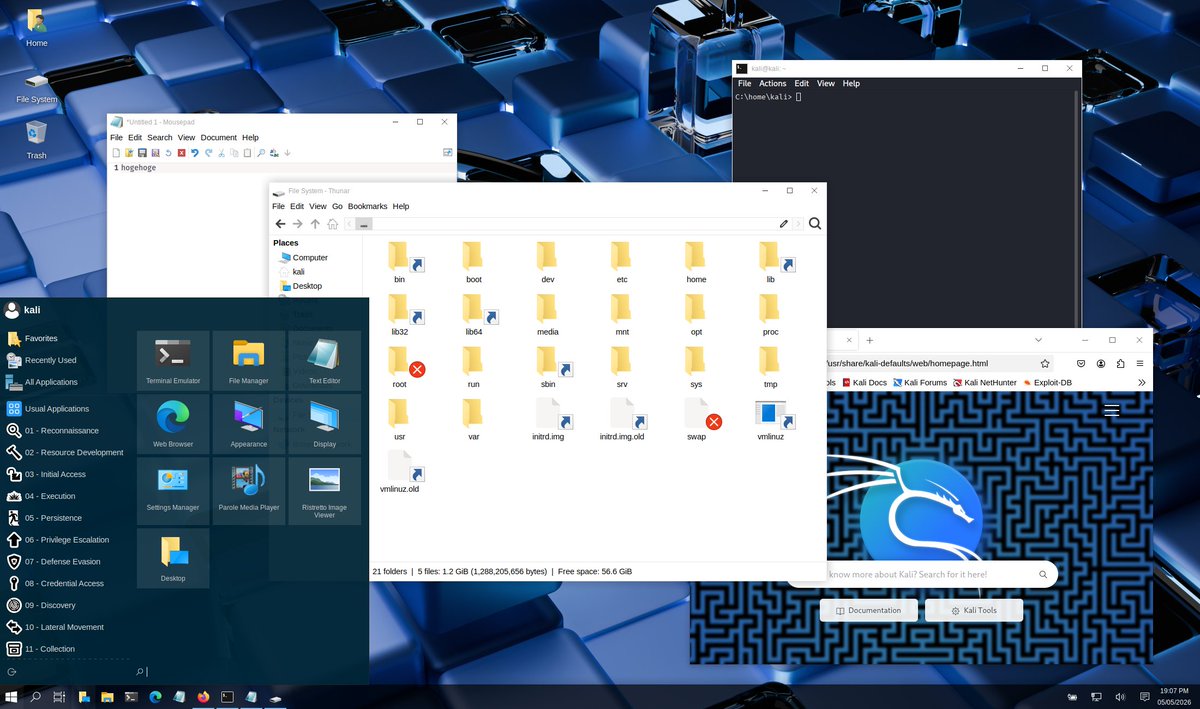Screen dimensions: 1200x709
Task: Open new tab with plus button in Firefox
Action: coord(869,340)
